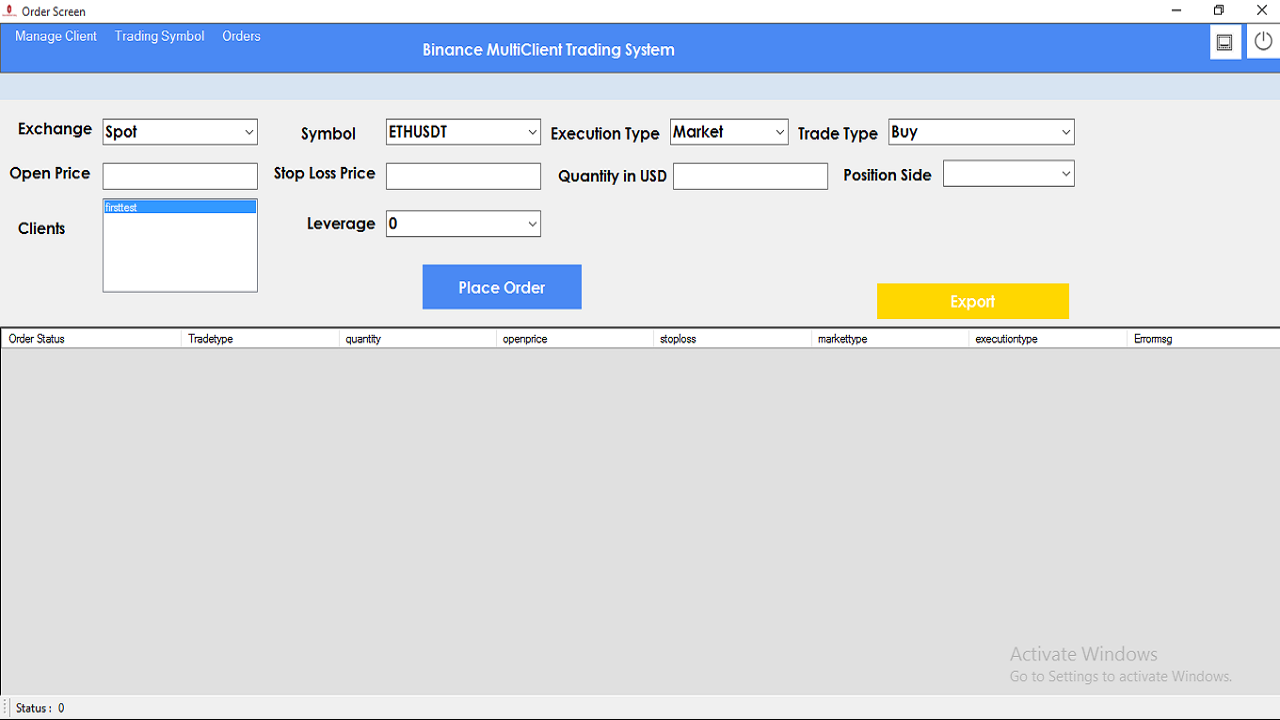Select firsttest in the Clients list

pos(180,207)
